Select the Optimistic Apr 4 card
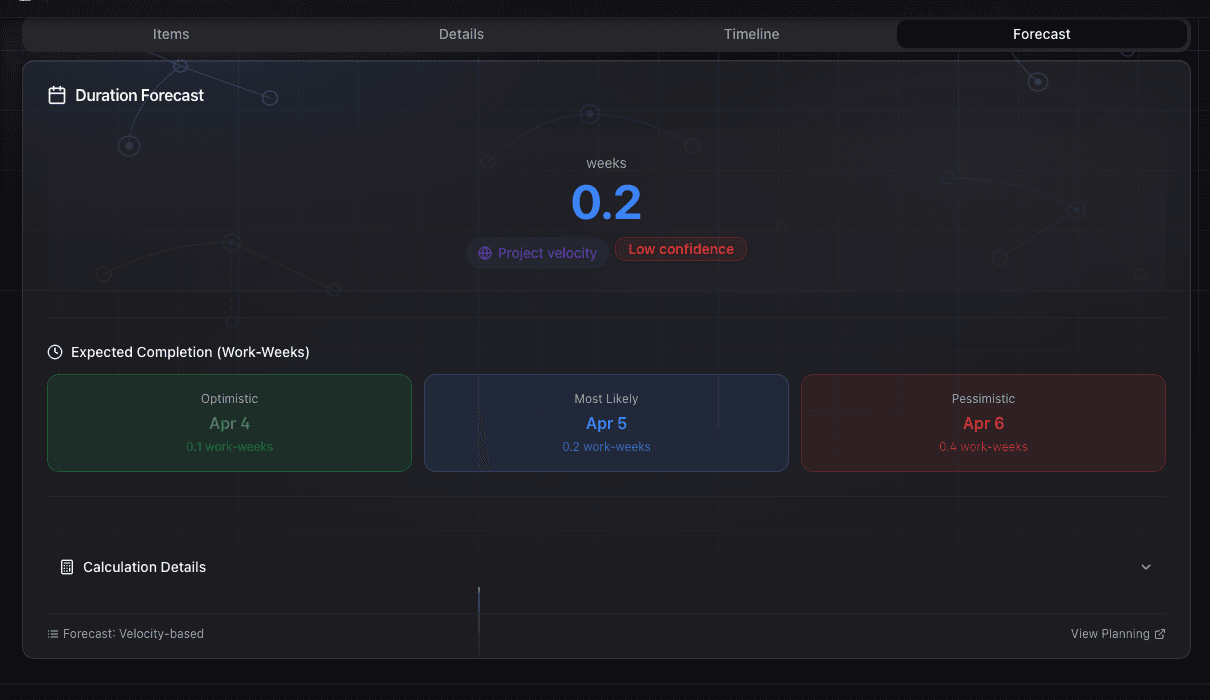The image size is (1210, 700). (x=229, y=423)
